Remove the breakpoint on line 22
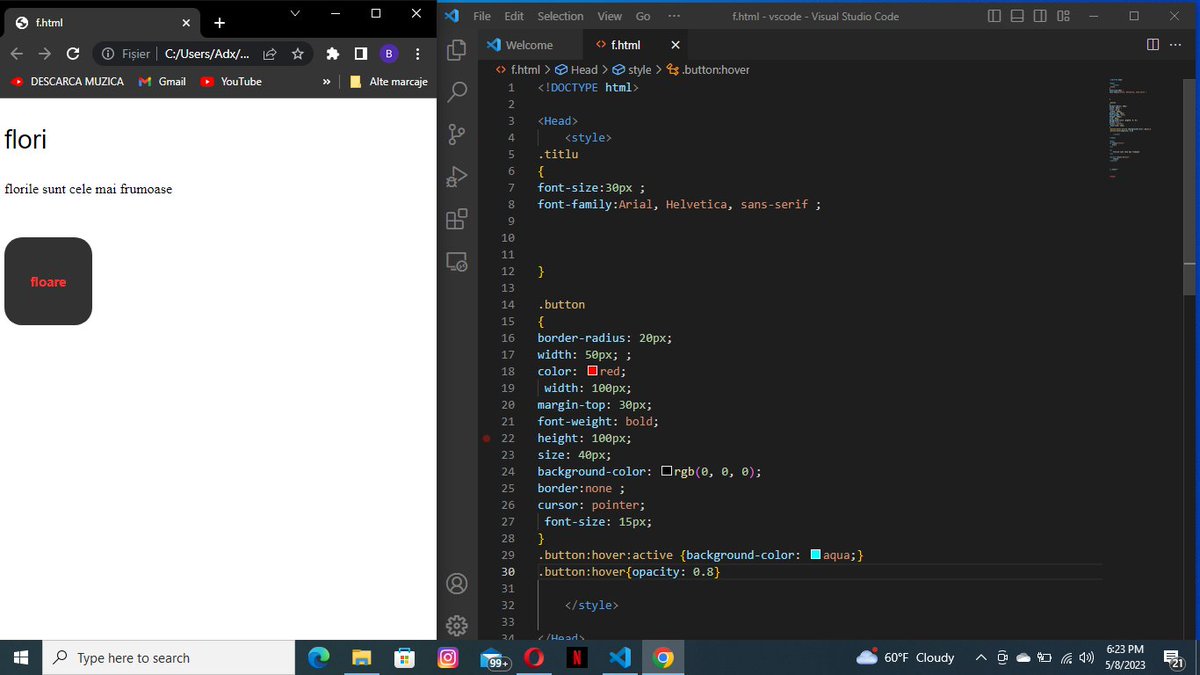This screenshot has height=675, width=1200. tap(486, 438)
